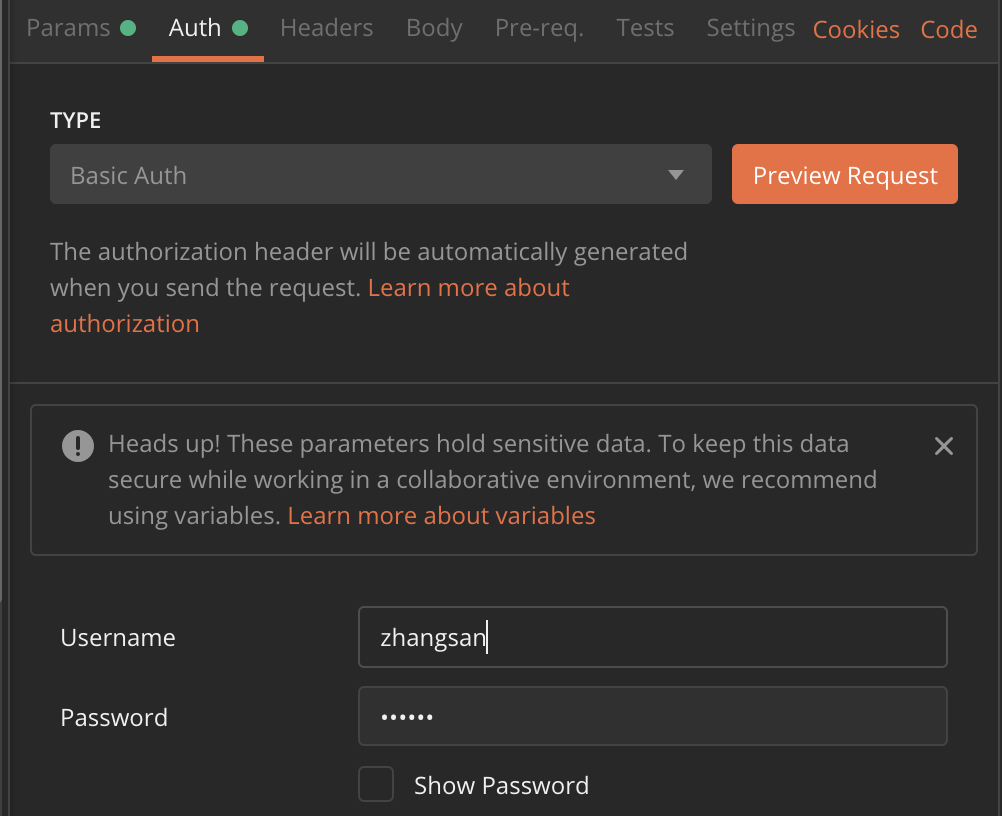
Task: Follow Learn more about authorization link
Action: click(309, 306)
